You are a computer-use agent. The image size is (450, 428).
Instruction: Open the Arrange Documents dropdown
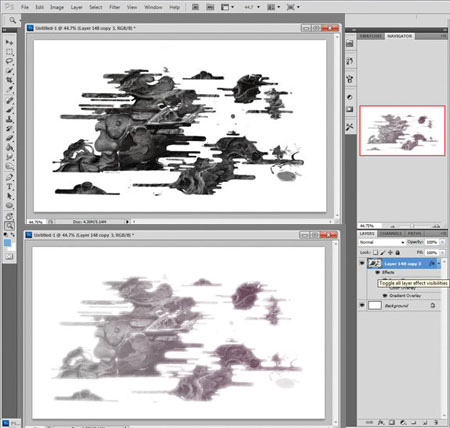coord(273,7)
